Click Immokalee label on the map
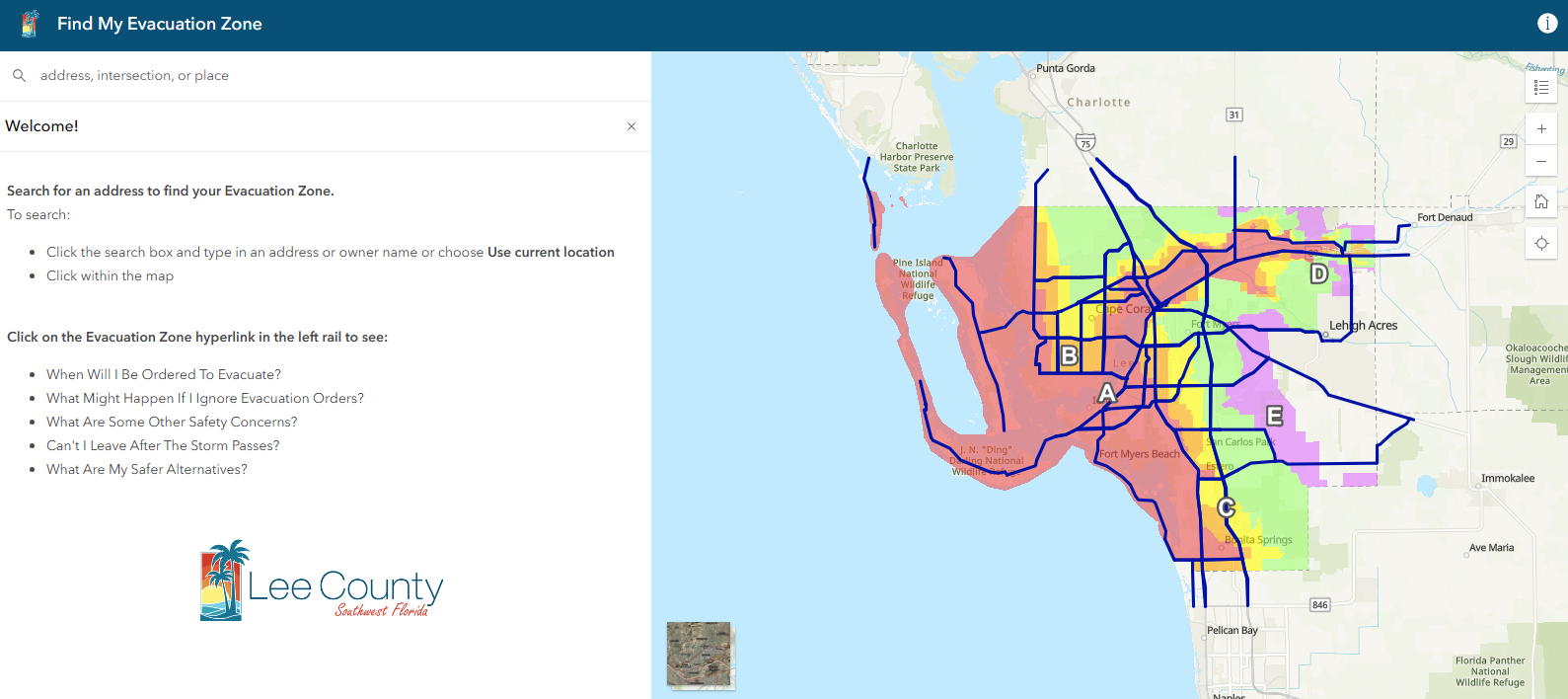 click(1508, 478)
